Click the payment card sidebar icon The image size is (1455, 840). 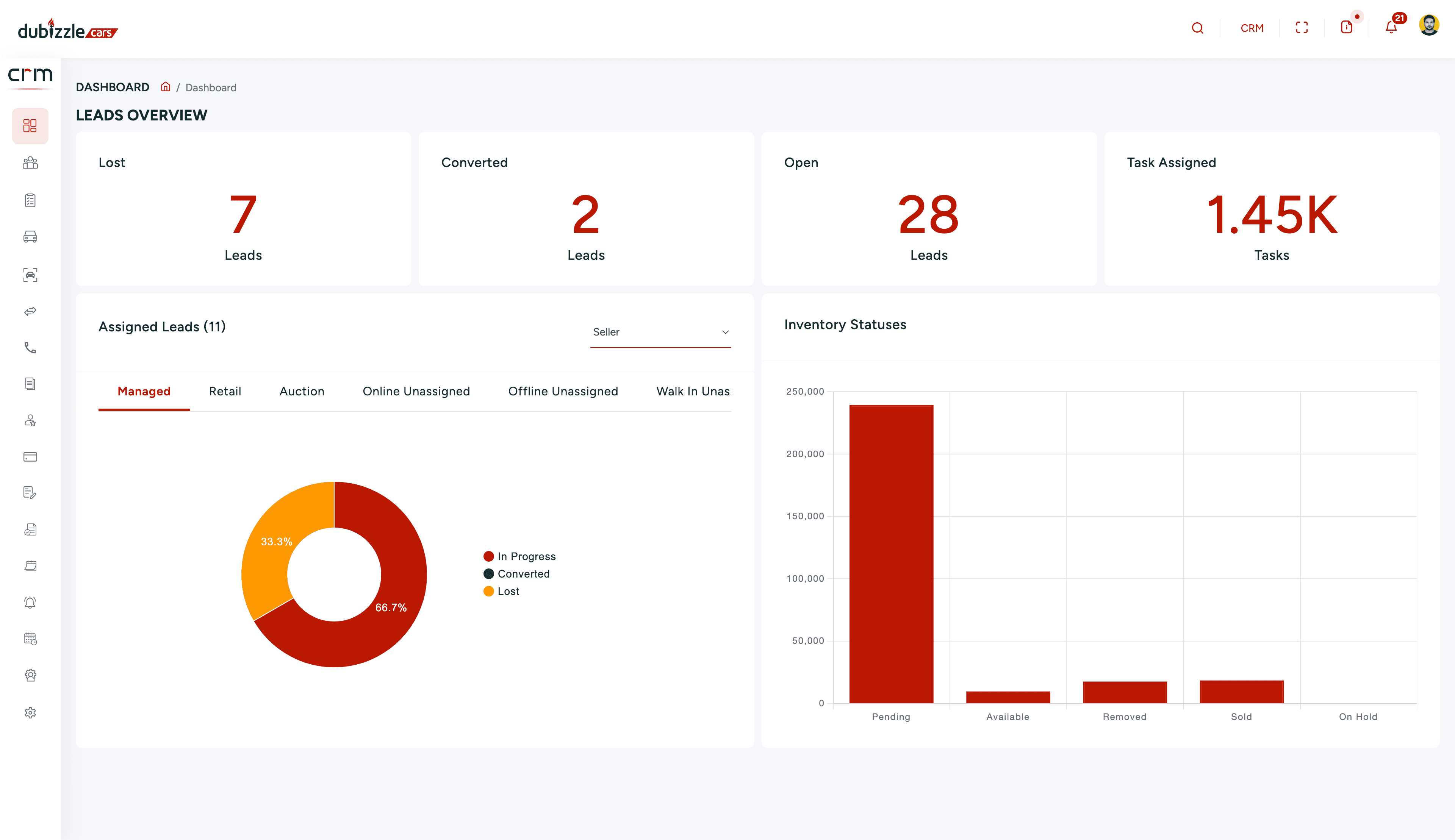point(30,457)
